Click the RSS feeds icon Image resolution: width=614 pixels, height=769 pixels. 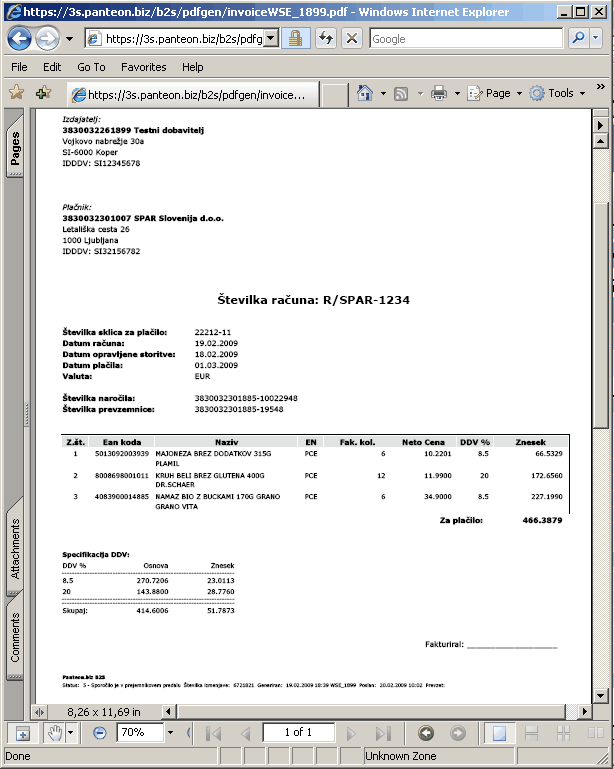(x=401, y=93)
